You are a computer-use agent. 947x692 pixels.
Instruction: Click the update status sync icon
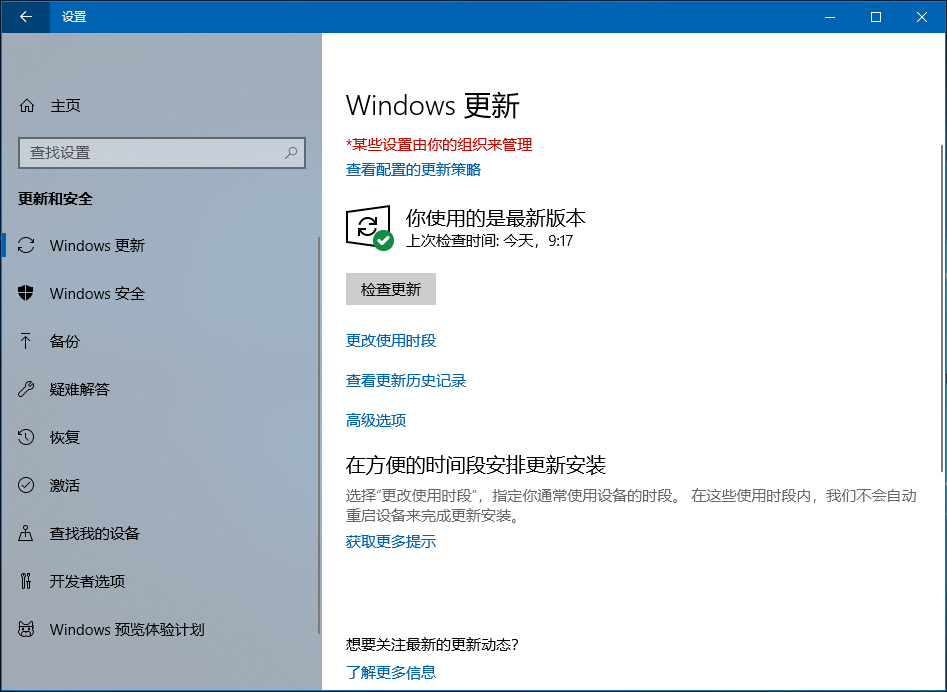click(x=367, y=227)
